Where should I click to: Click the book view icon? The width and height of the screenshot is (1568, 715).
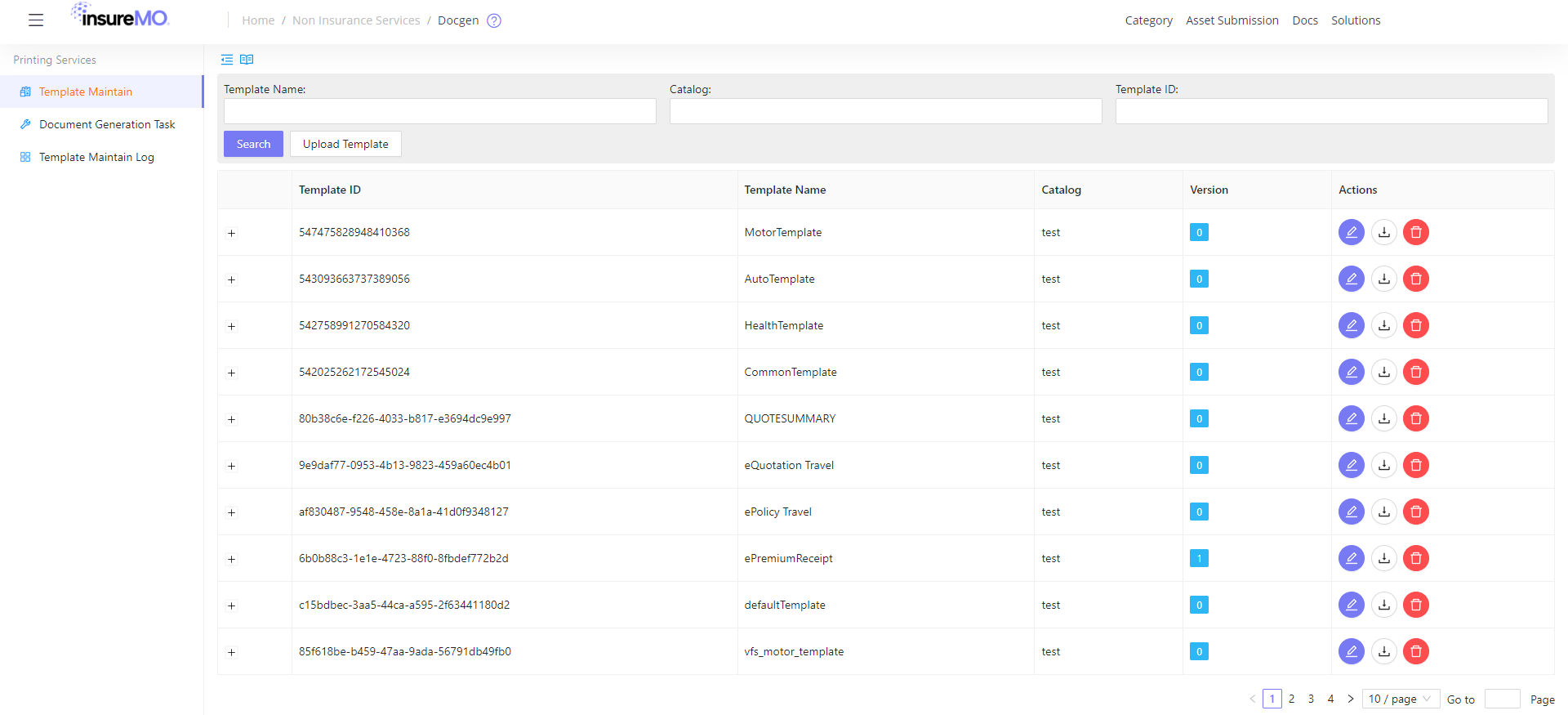(x=247, y=60)
